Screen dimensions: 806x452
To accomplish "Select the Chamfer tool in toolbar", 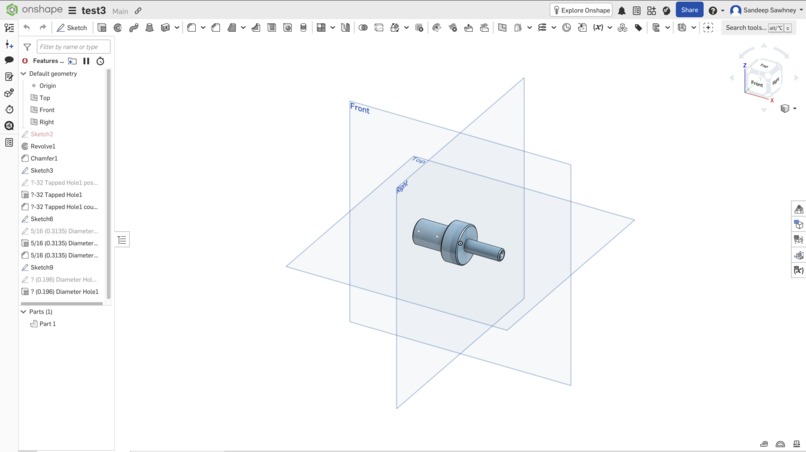I will [x=216, y=28].
